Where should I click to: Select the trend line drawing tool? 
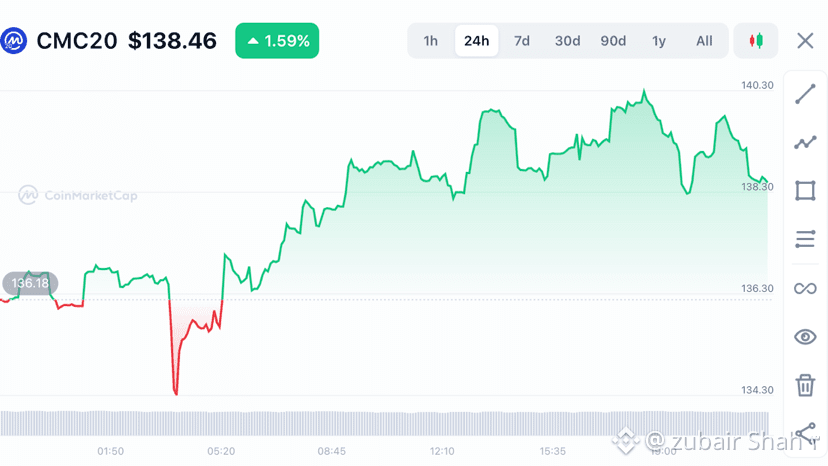tap(805, 94)
